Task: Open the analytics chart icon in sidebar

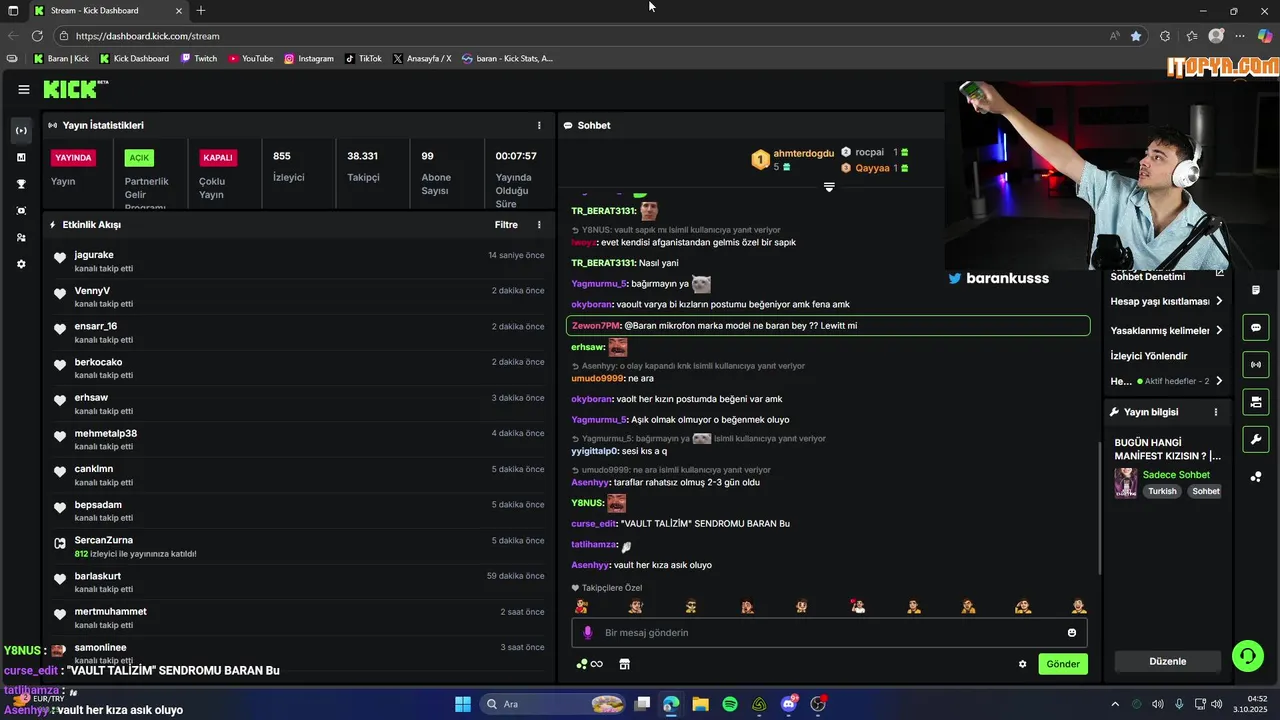Action: (21, 157)
